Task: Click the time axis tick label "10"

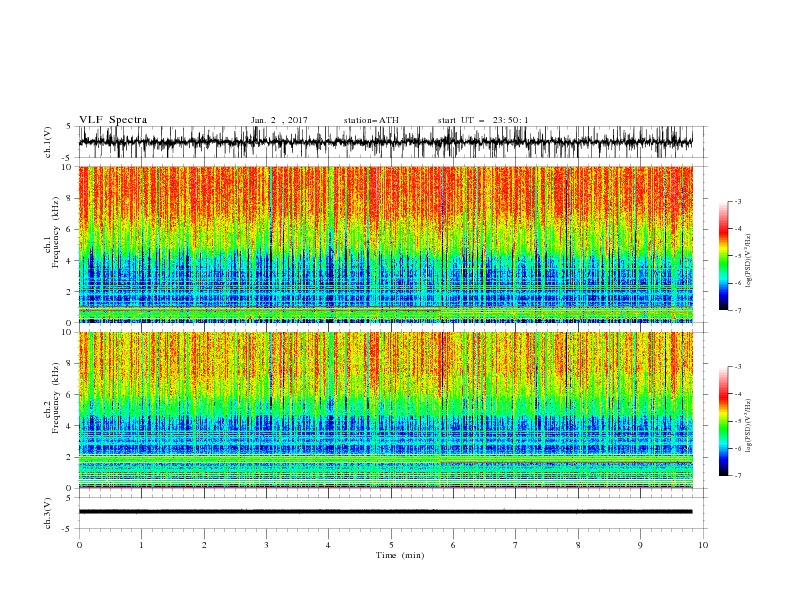Action: point(703,545)
